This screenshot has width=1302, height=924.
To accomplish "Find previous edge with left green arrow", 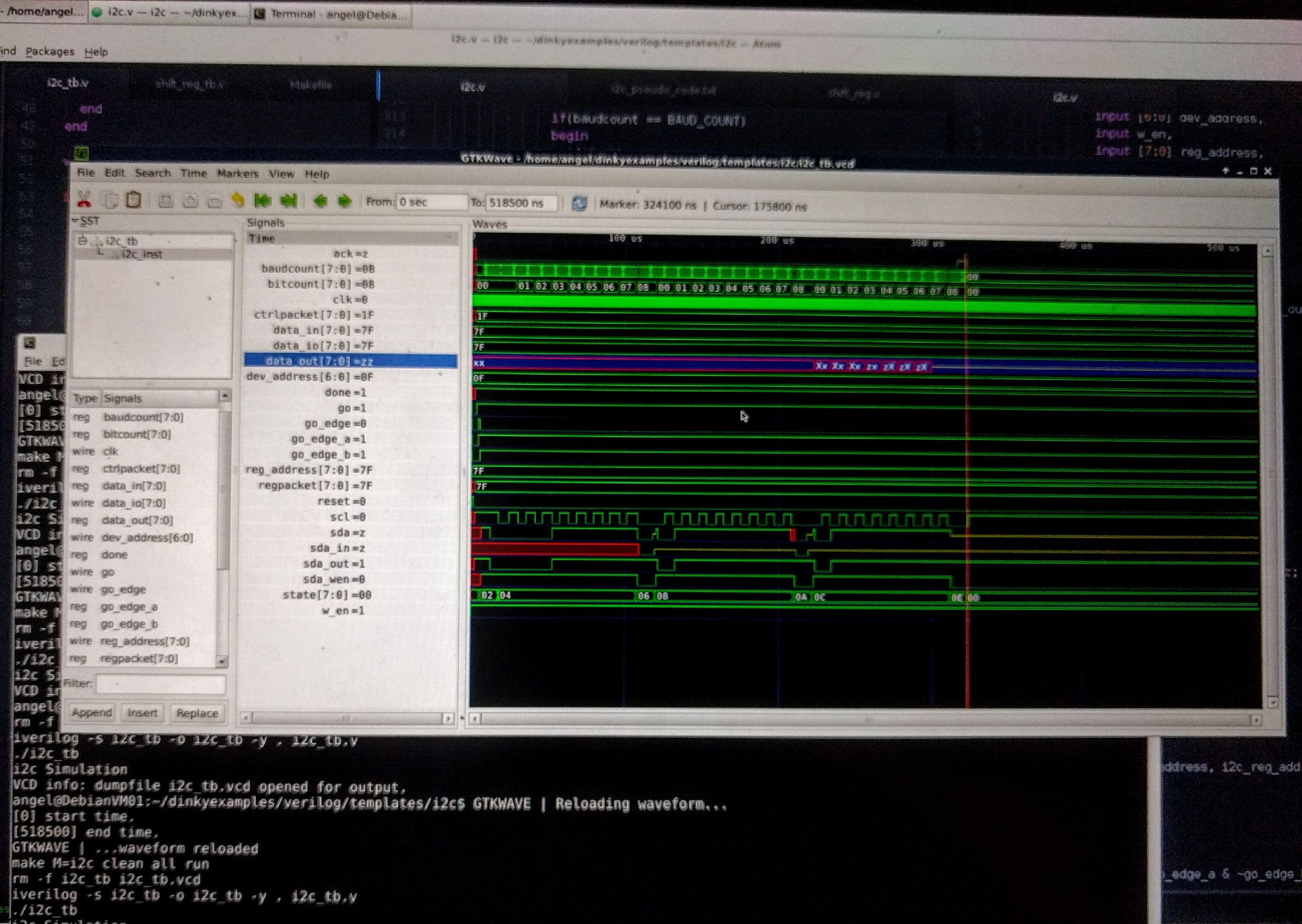I will click(320, 201).
